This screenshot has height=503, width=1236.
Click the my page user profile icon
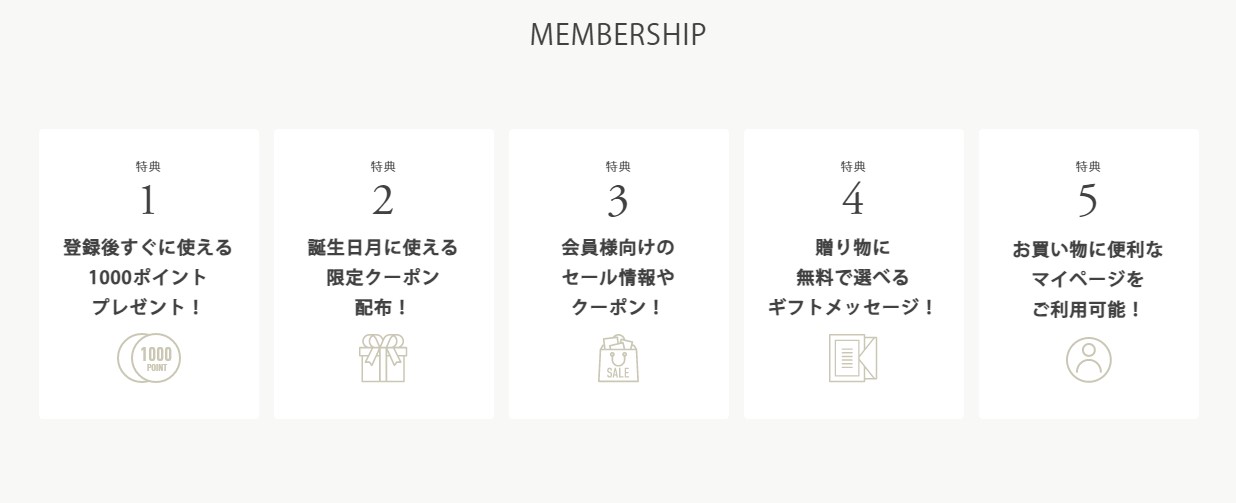tap(1088, 359)
